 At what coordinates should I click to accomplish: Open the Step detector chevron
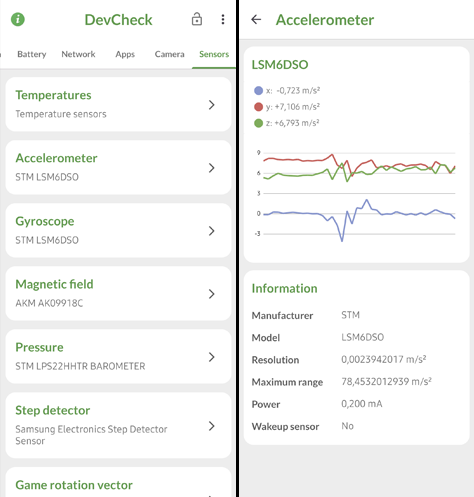pos(211,426)
